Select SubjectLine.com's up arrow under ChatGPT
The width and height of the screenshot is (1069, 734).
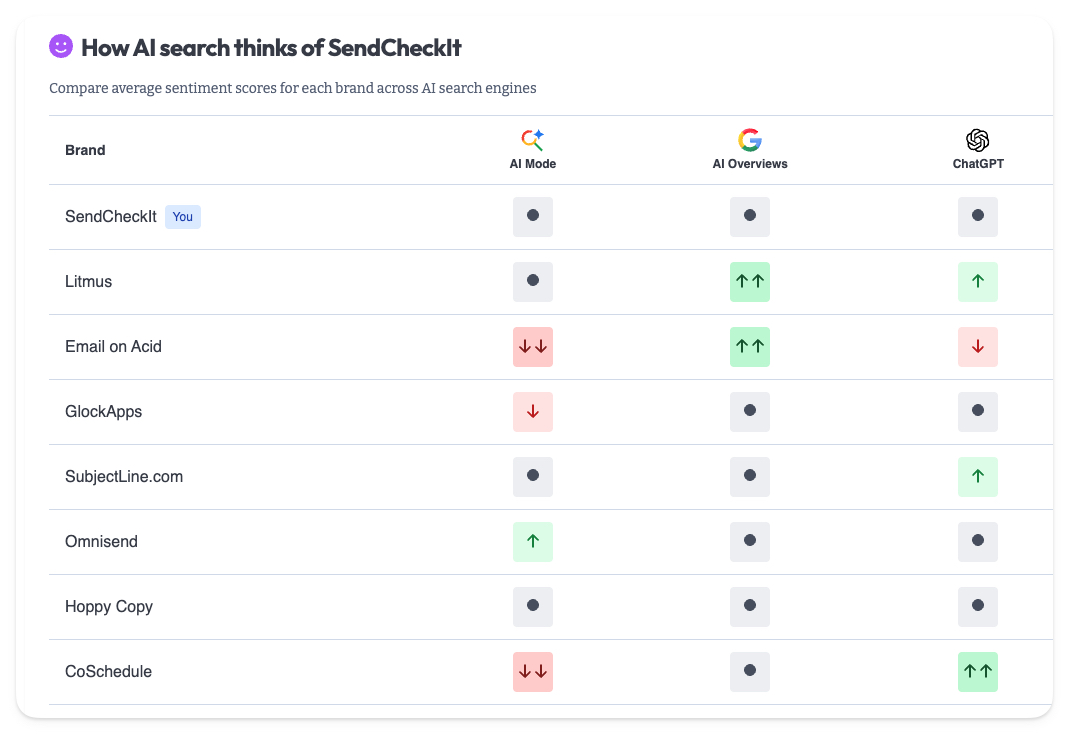977,476
